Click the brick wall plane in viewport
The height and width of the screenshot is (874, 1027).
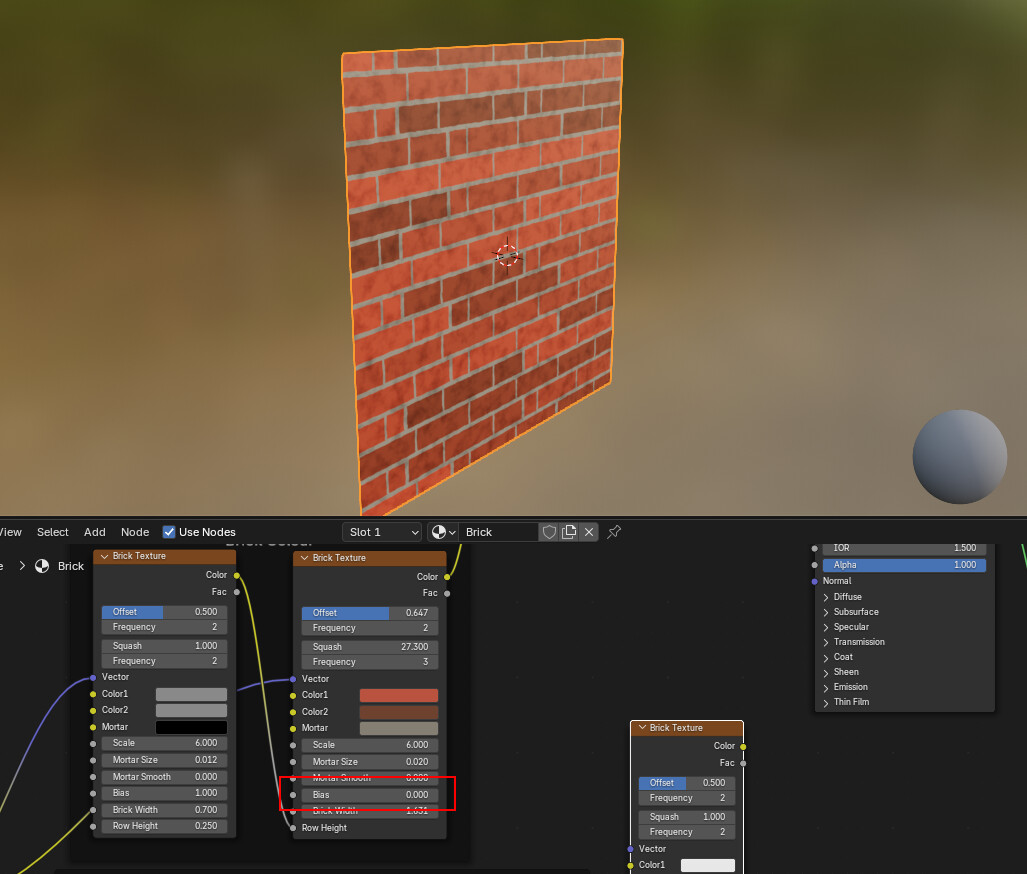point(483,275)
